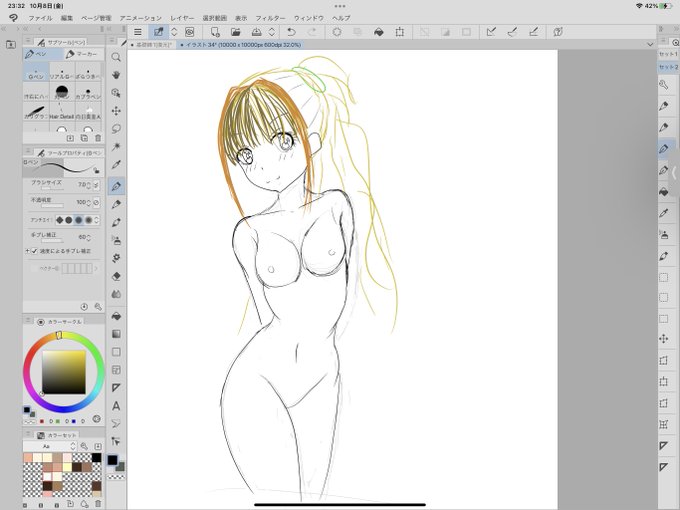Click the New document icon in command bar
680x510 pixels.
[215, 32]
